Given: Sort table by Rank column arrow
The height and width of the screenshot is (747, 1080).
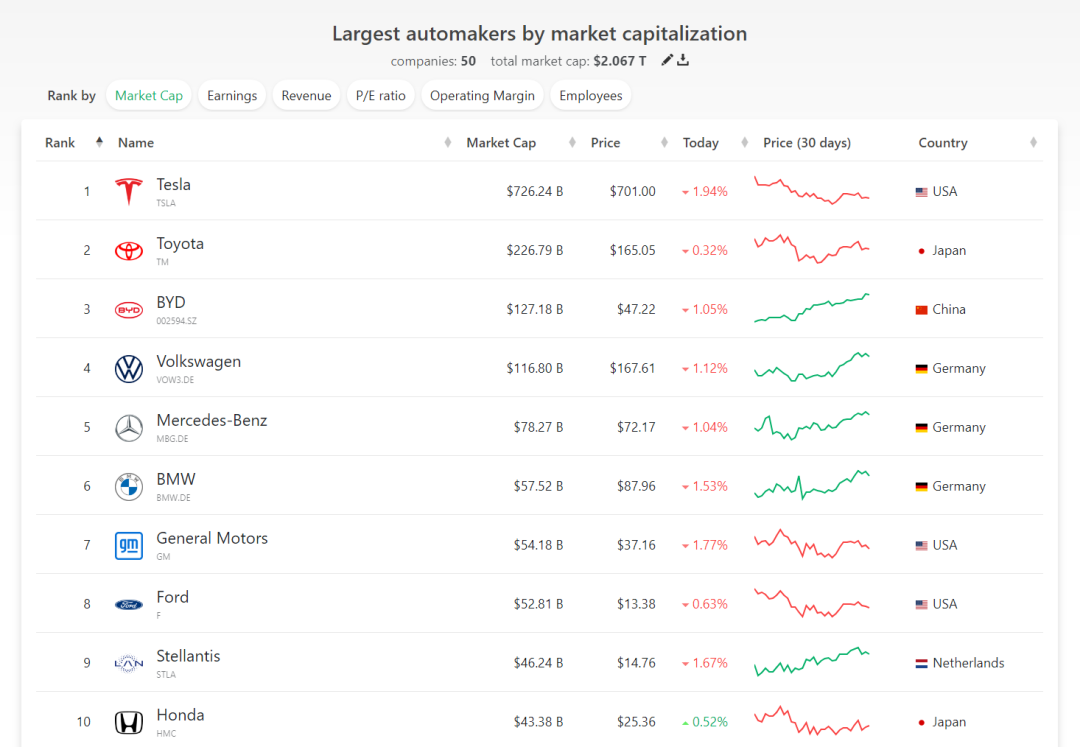Looking at the screenshot, I should [99, 142].
